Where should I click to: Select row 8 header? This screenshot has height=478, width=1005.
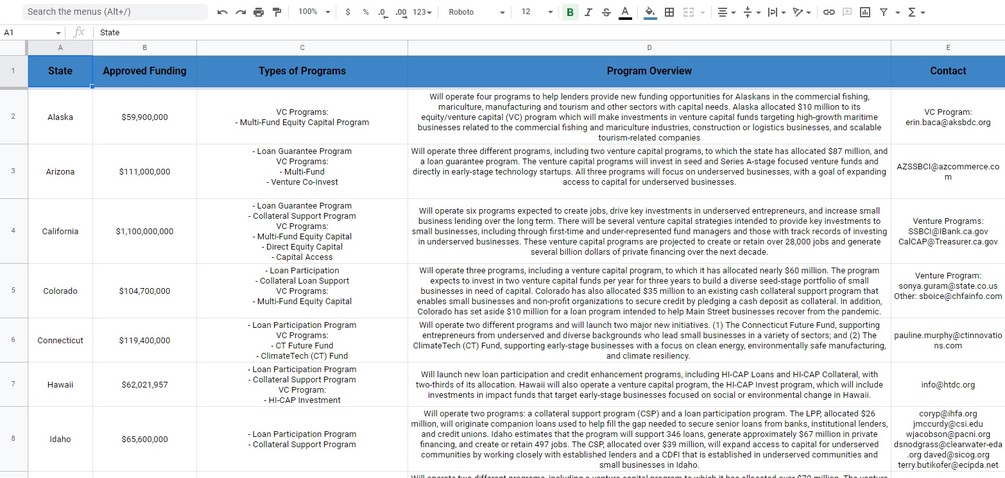click(13, 439)
